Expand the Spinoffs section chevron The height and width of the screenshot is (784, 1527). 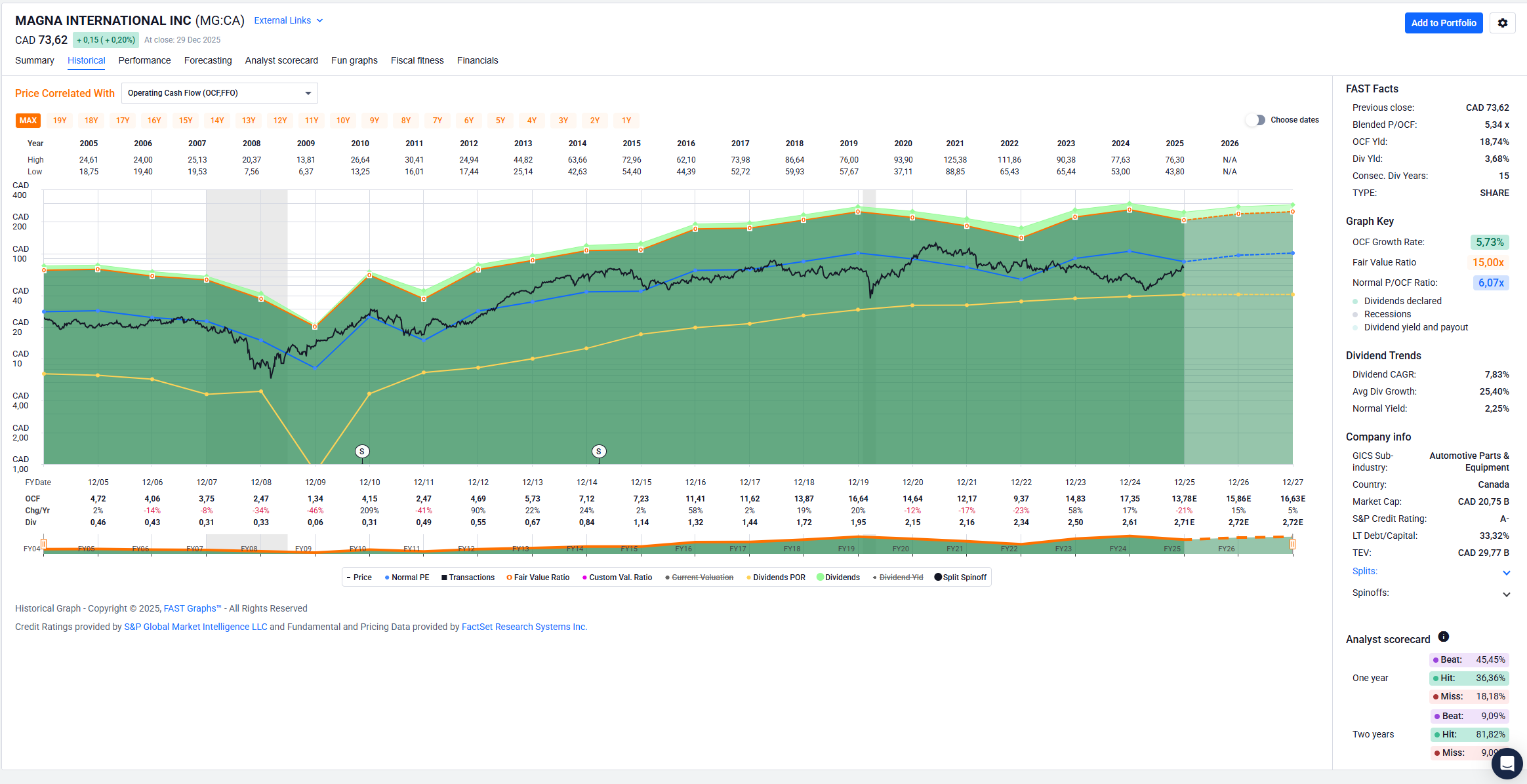pos(1506,595)
